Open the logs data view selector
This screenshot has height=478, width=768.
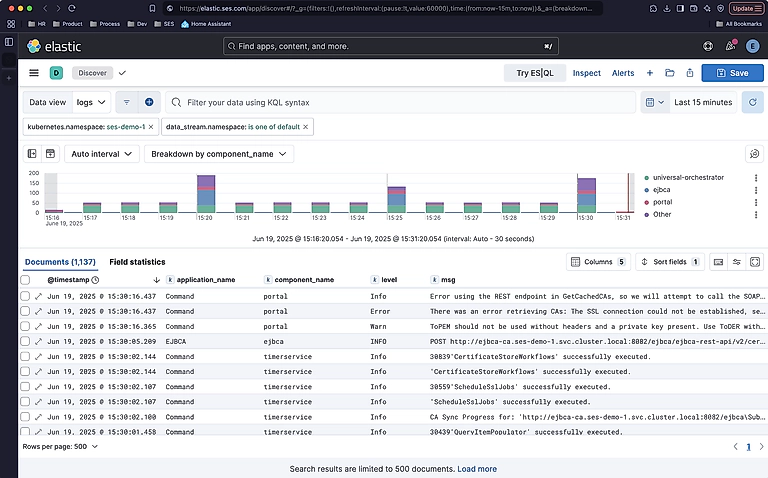[92, 102]
